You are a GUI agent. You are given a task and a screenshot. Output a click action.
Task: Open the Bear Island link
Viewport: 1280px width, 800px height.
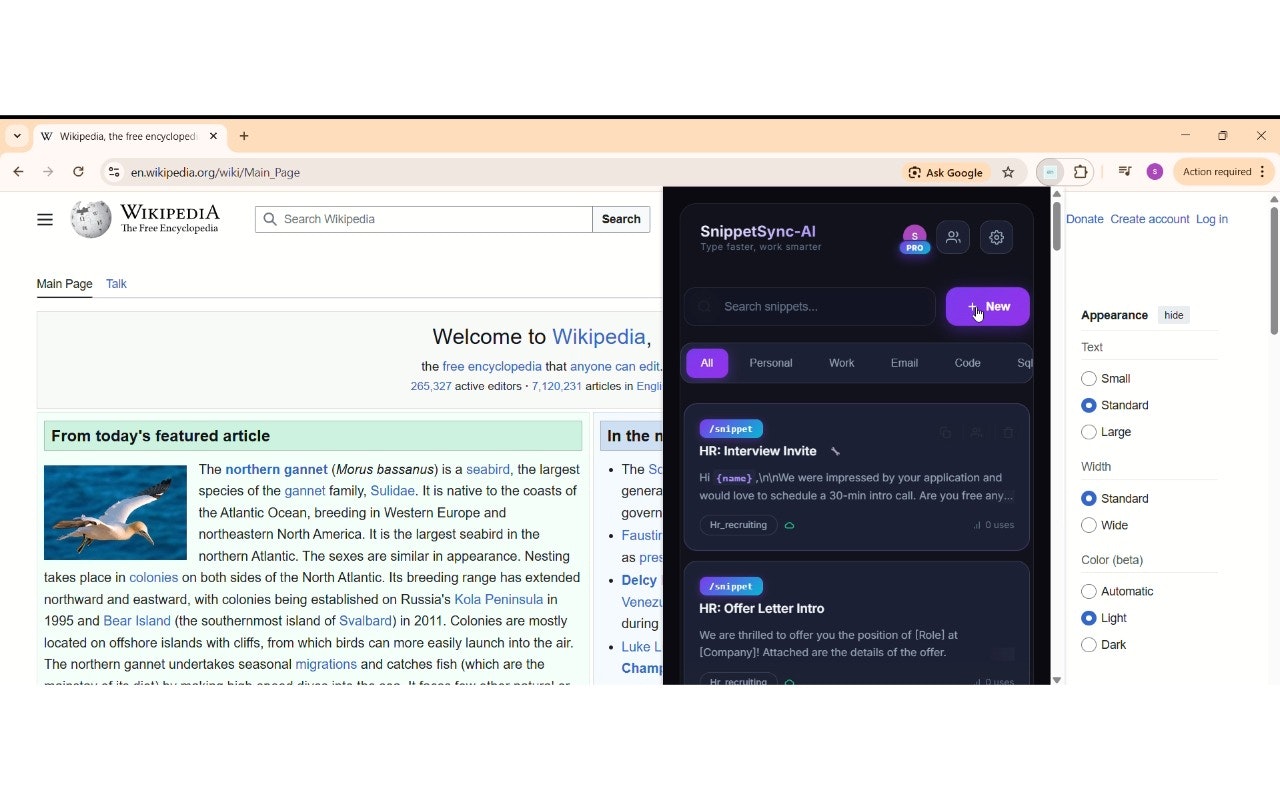[x=137, y=621]
